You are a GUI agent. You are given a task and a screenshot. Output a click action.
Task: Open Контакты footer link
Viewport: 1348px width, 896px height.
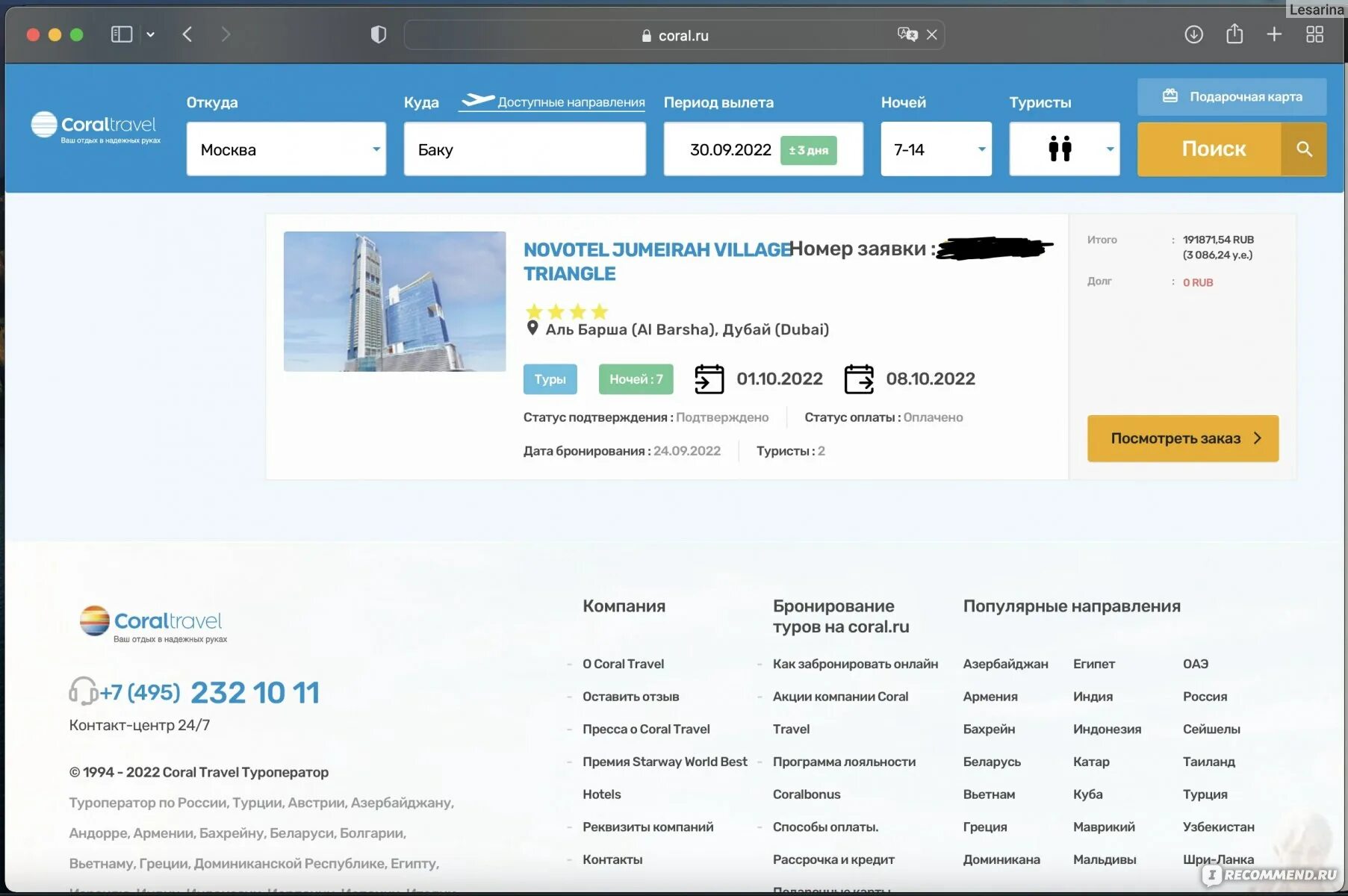click(612, 859)
